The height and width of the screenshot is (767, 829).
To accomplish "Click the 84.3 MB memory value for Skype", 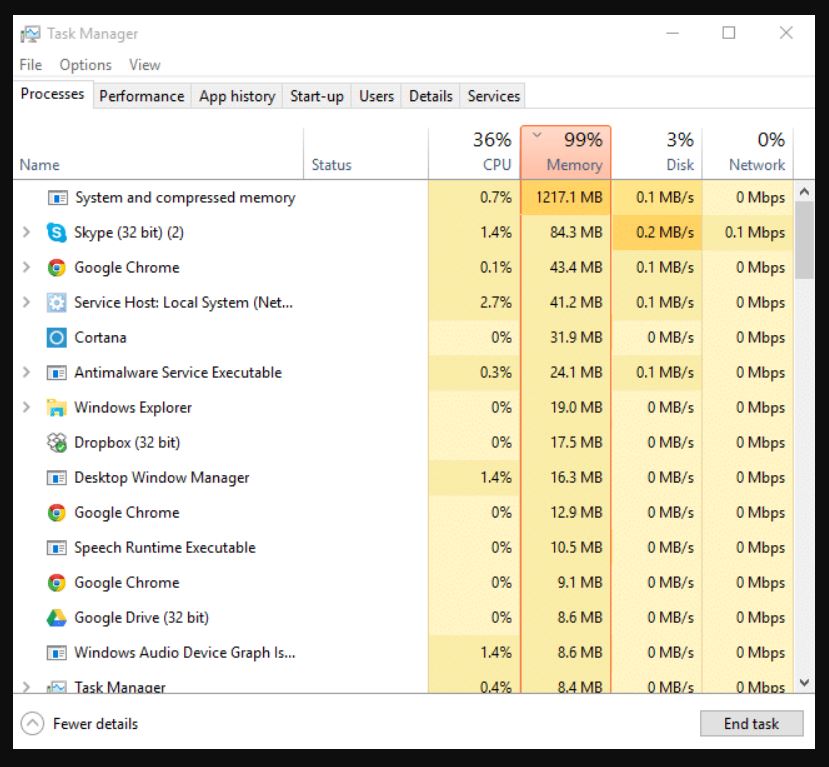I will [576, 233].
